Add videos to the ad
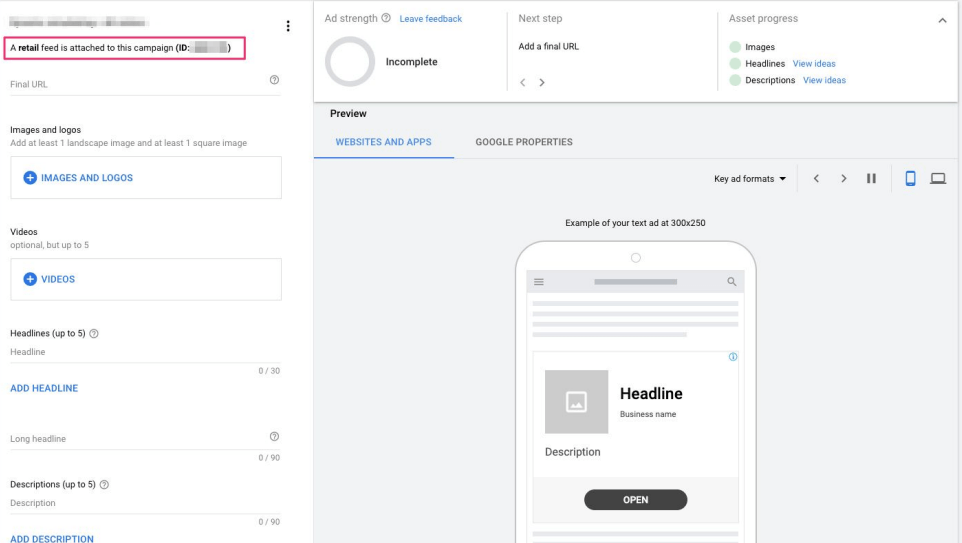 [146, 279]
